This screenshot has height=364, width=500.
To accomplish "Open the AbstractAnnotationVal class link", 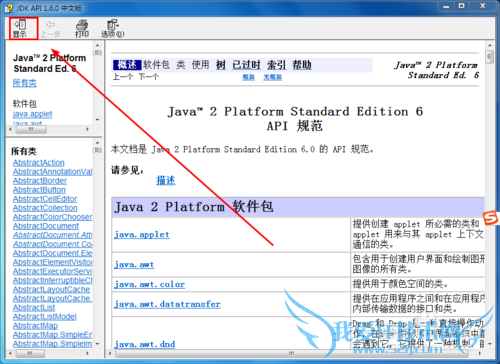I will tap(52, 172).
